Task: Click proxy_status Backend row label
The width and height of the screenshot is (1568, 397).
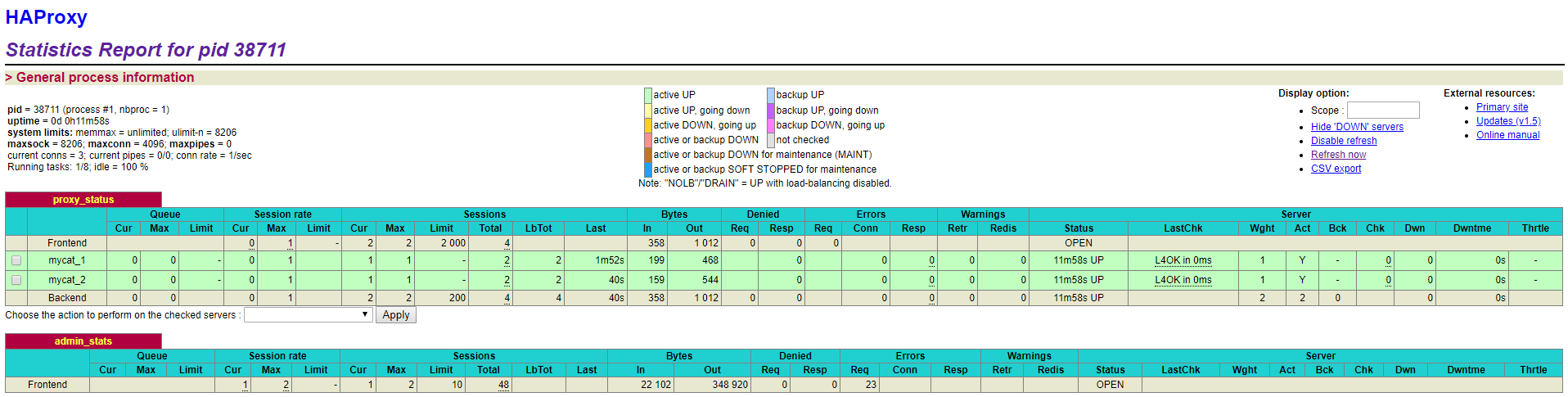Action: coord(67,298)
